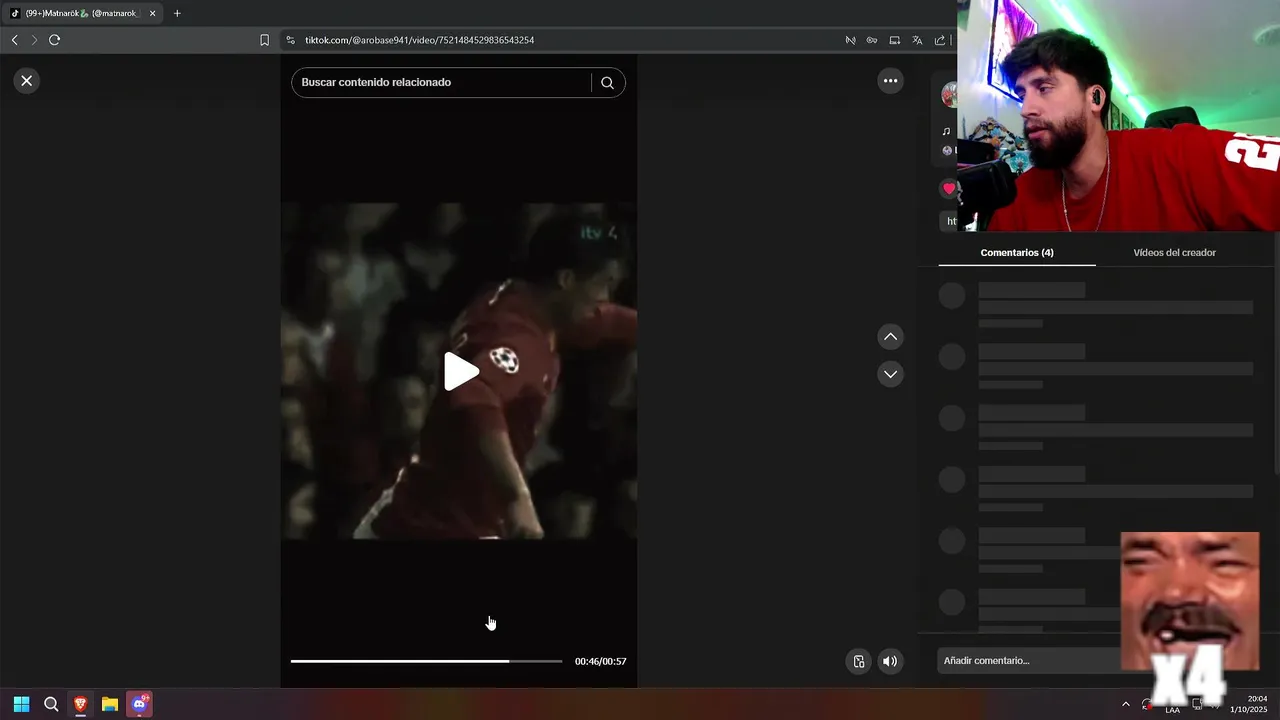Go to previous video with up chevron
The image size is (1280, 720).
click(890, 337)
